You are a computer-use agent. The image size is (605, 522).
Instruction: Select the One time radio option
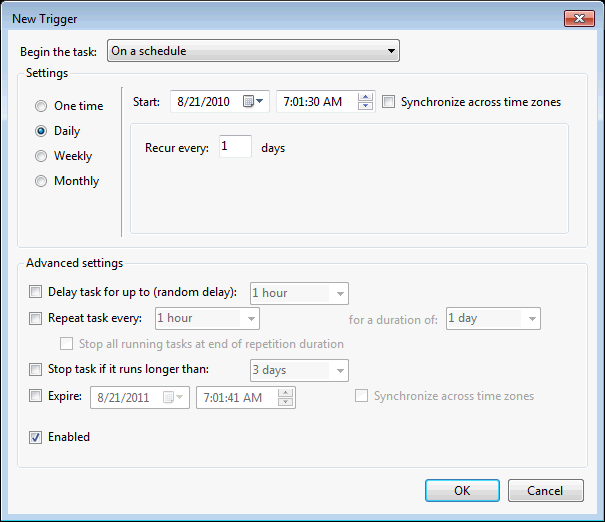point(41,106)
